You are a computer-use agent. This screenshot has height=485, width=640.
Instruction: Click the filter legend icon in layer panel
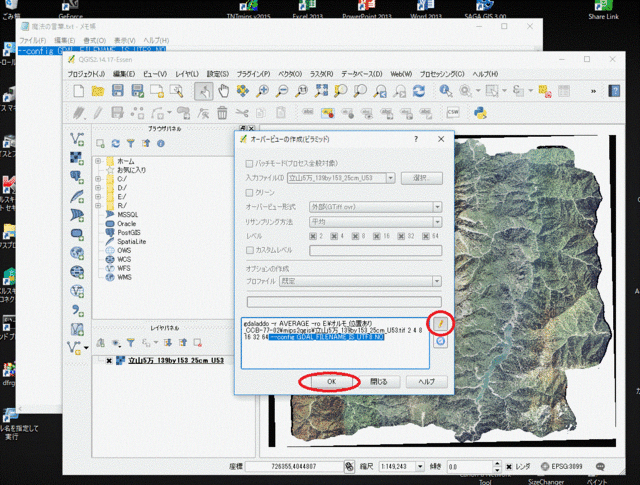131,343
